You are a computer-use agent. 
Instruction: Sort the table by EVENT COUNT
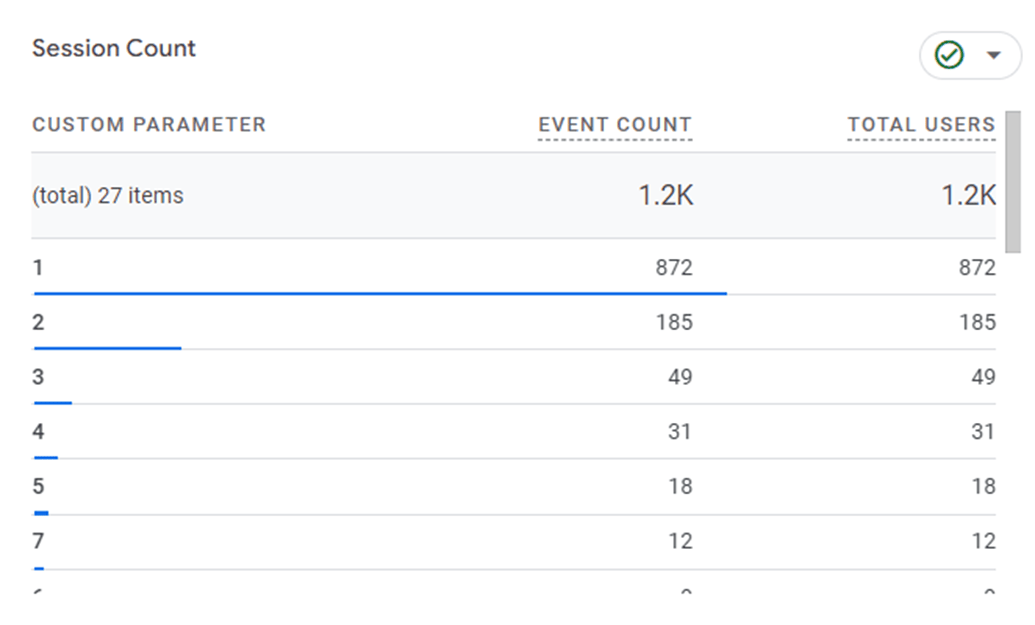pyautogui.click(x=615, y=124)
